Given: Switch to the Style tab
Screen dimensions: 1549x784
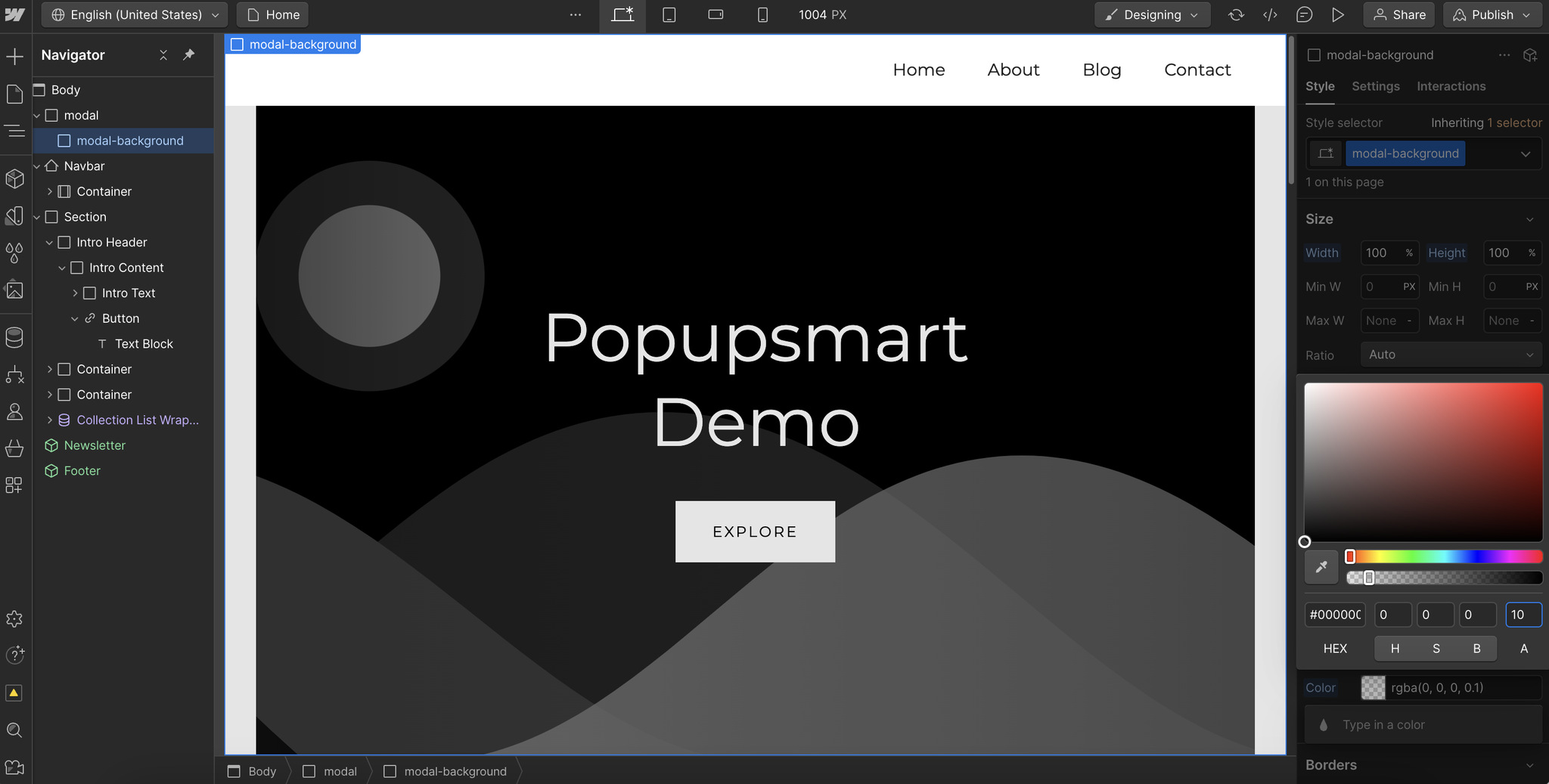Looking at the screenshot, I should point(1320,86).
